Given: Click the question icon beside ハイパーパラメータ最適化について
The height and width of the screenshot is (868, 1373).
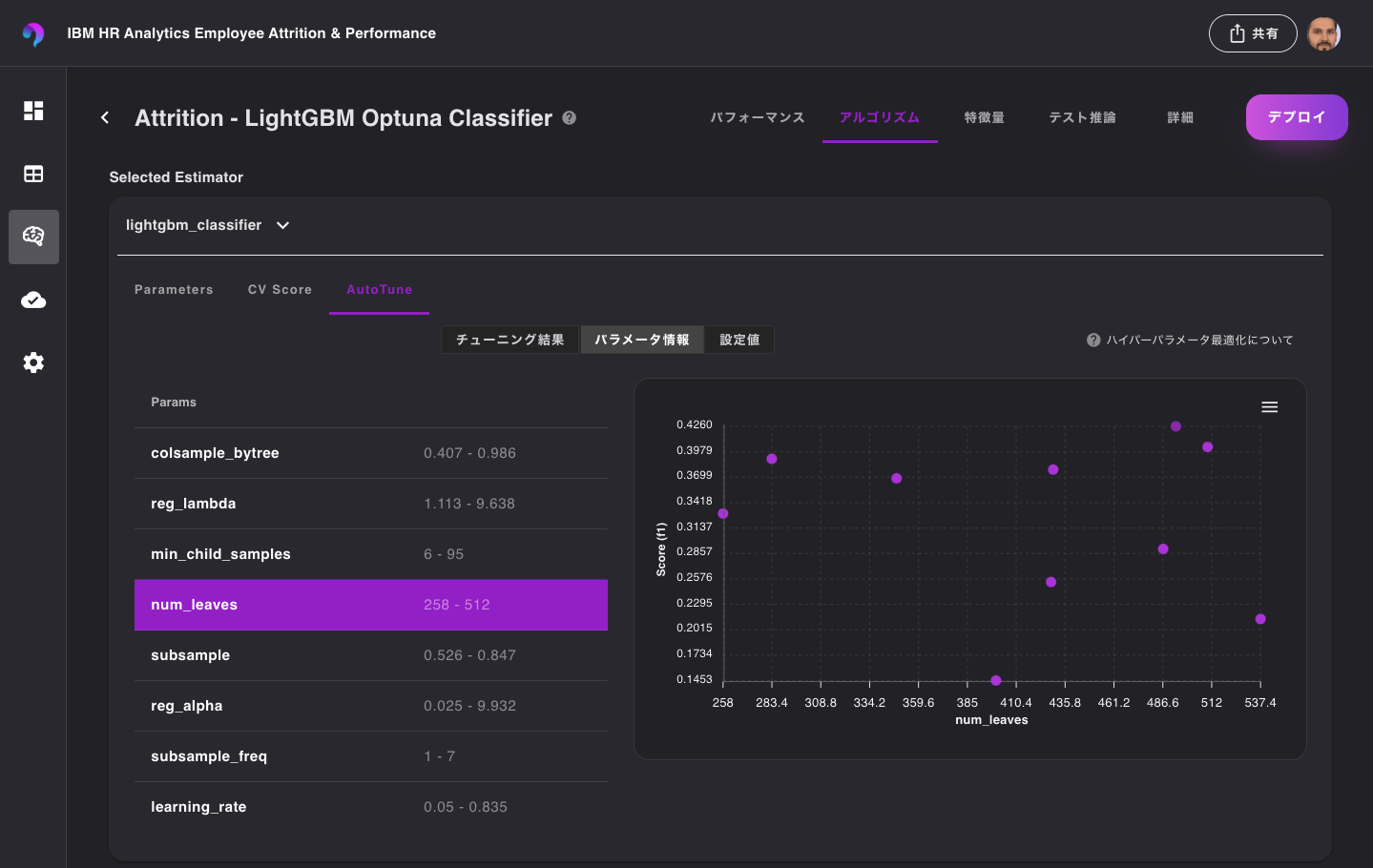Looking at the screenshot, I should point(1093,340).
